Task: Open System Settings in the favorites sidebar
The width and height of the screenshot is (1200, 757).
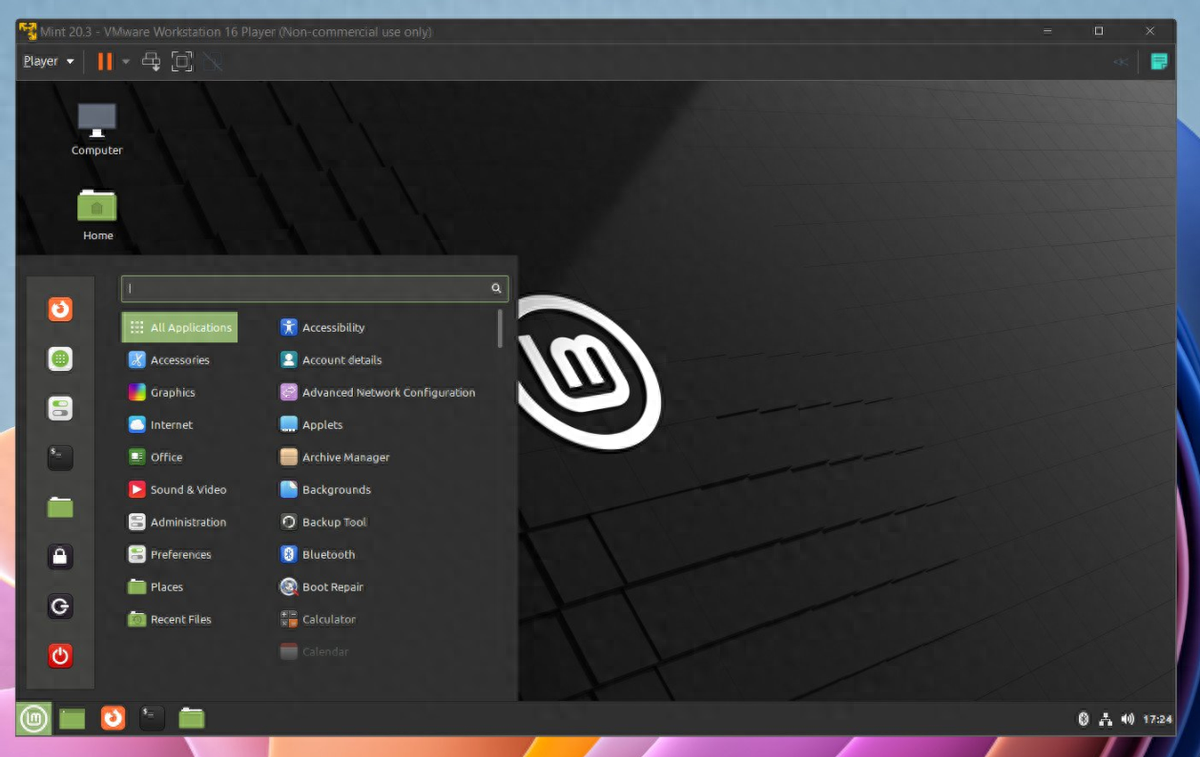Action: (x=60, y=408)
